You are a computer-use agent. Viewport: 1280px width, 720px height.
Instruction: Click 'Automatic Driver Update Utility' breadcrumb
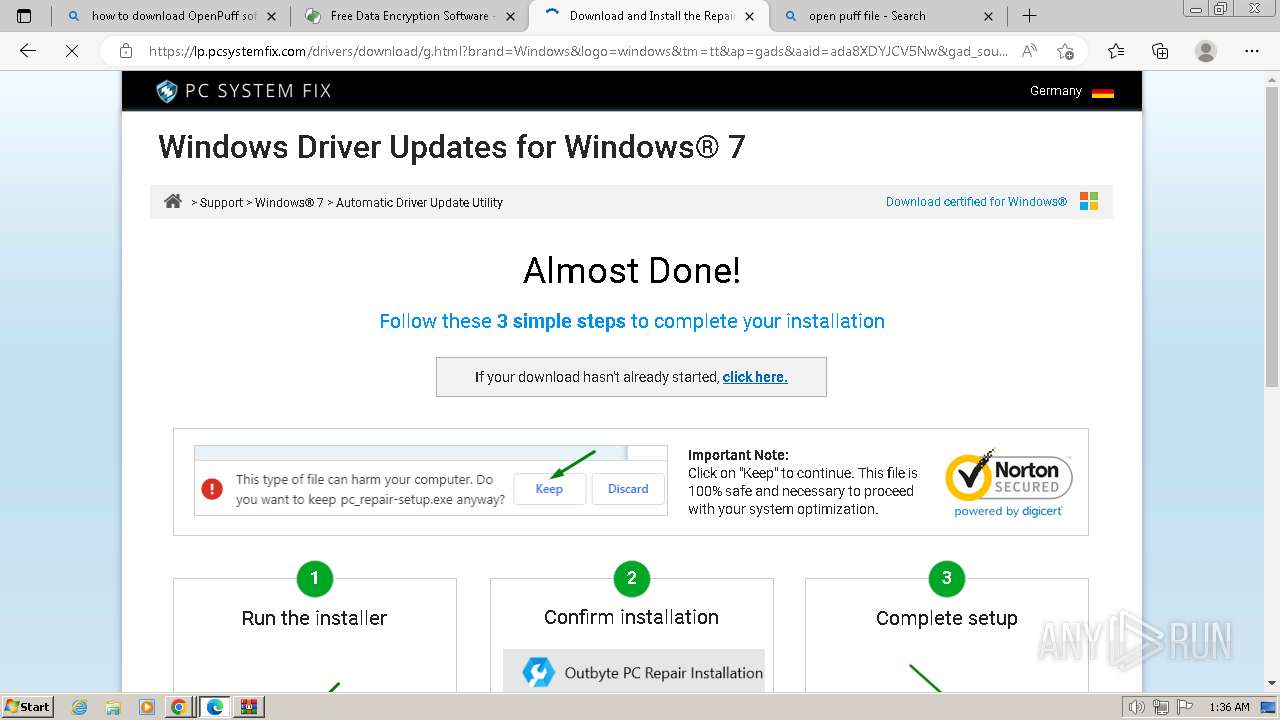(419, 202)
